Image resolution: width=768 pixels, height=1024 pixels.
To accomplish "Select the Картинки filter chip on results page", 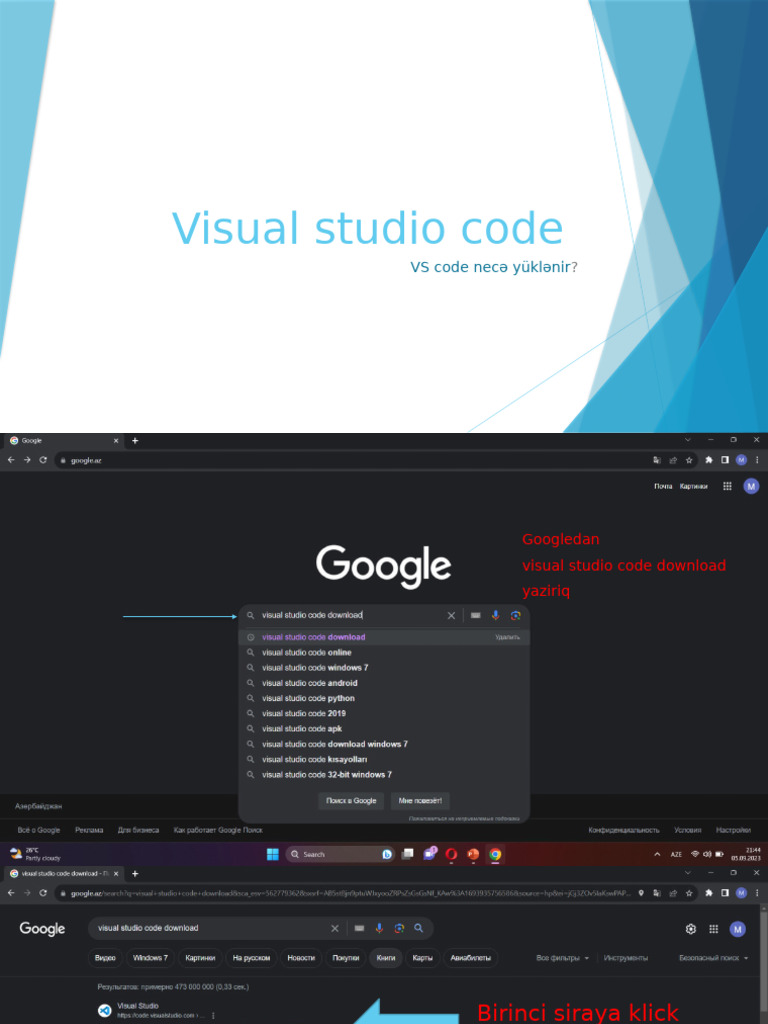I will 200,958.
